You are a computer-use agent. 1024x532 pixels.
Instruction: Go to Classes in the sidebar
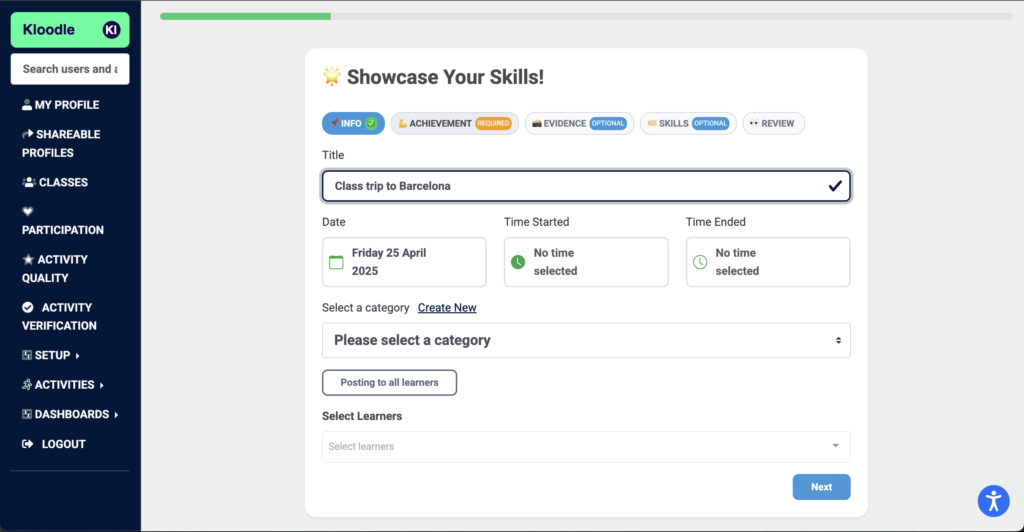(55, 182)
